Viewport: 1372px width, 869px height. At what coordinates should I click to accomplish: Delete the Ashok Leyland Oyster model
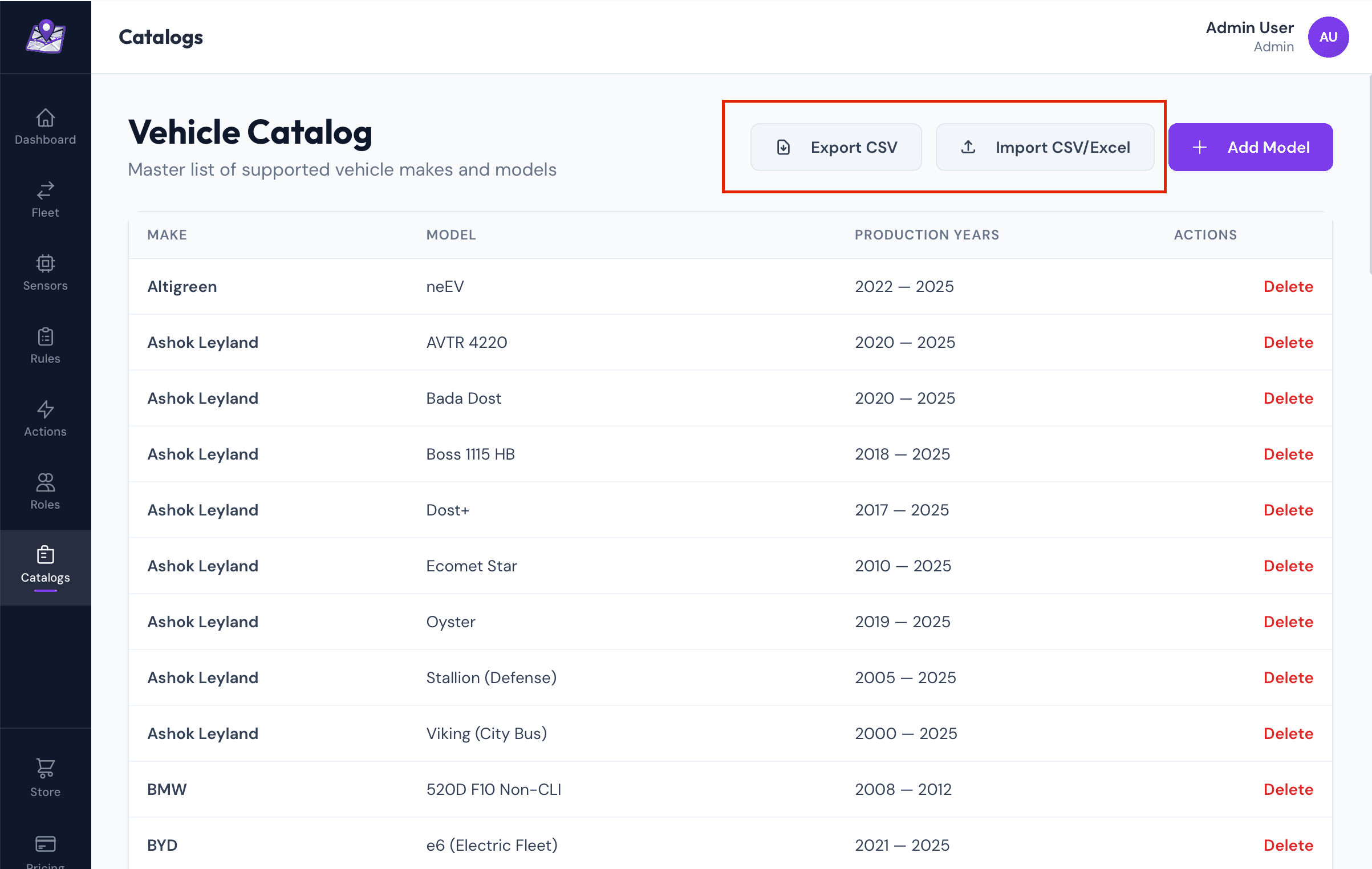click(1288, 622)
